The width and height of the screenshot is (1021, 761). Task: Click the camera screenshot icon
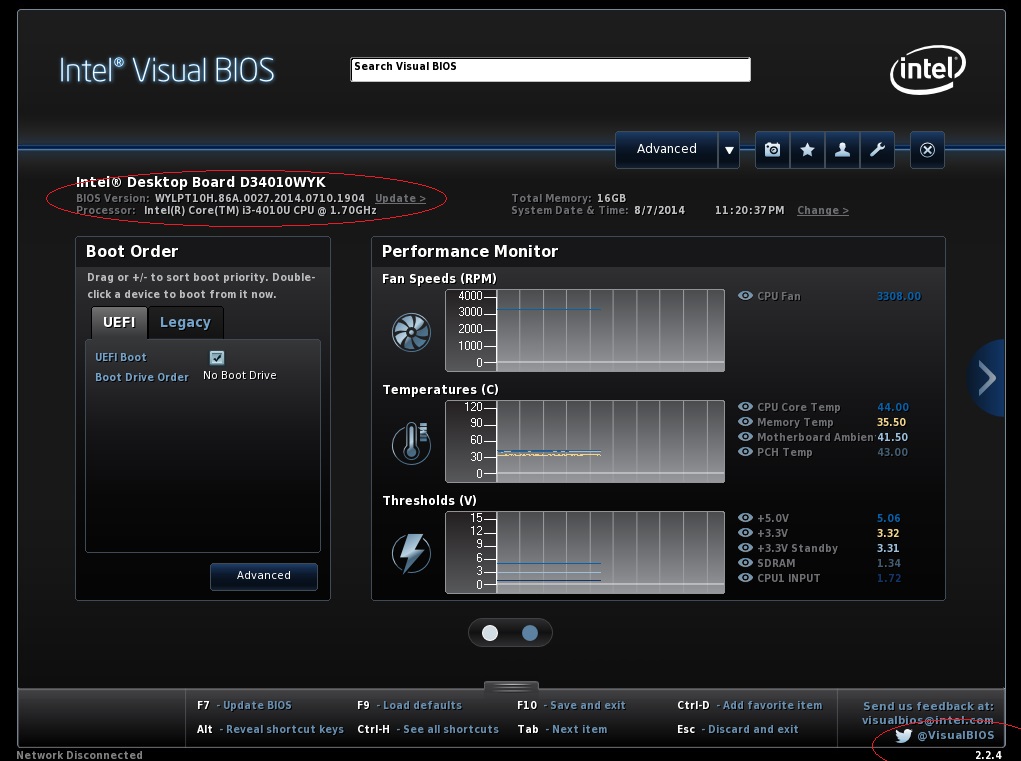[x=772, y=150]
